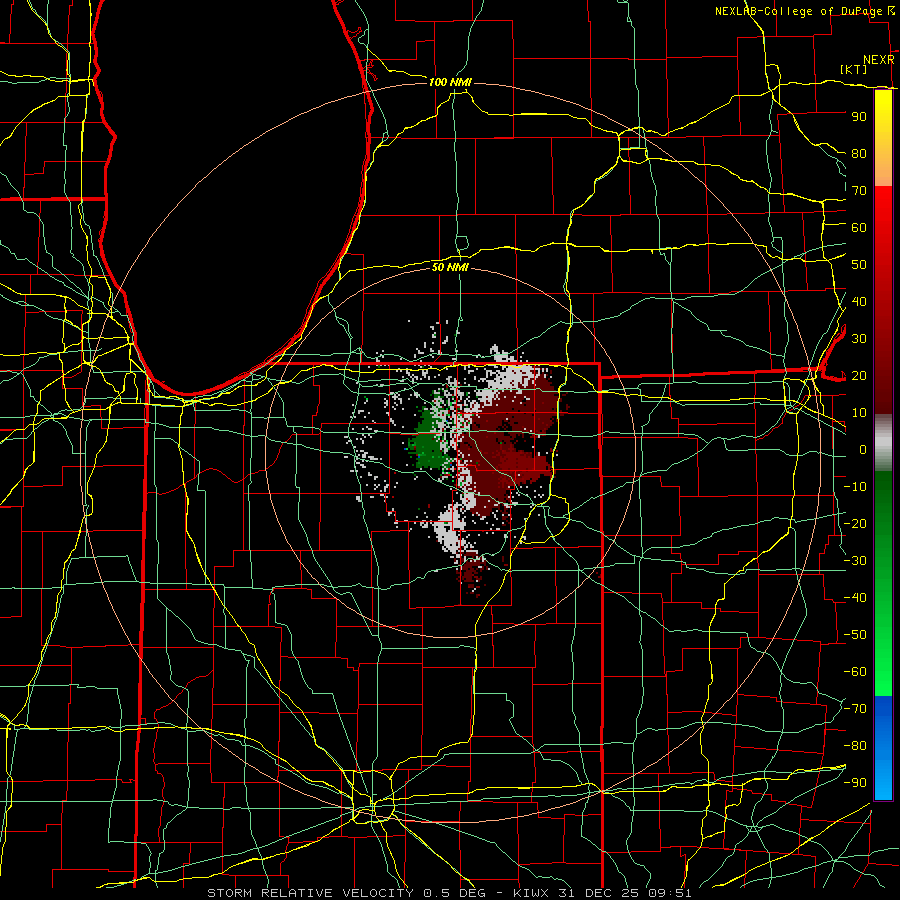Click the -90 value on the velocity scale

855,783
